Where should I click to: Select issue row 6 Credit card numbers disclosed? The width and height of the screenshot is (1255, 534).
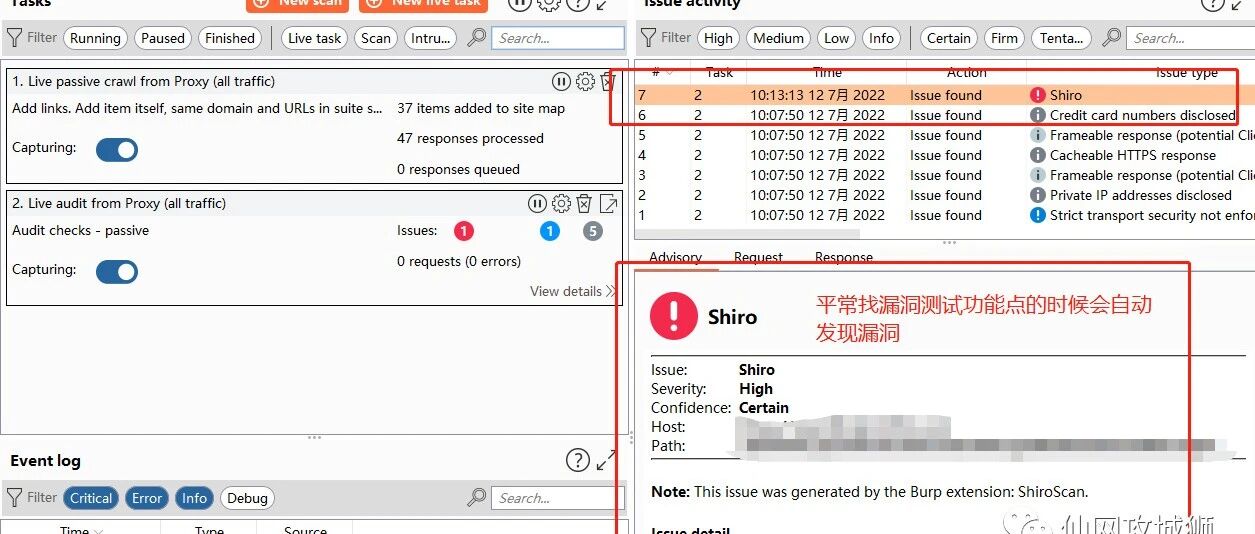pos(945,115)
